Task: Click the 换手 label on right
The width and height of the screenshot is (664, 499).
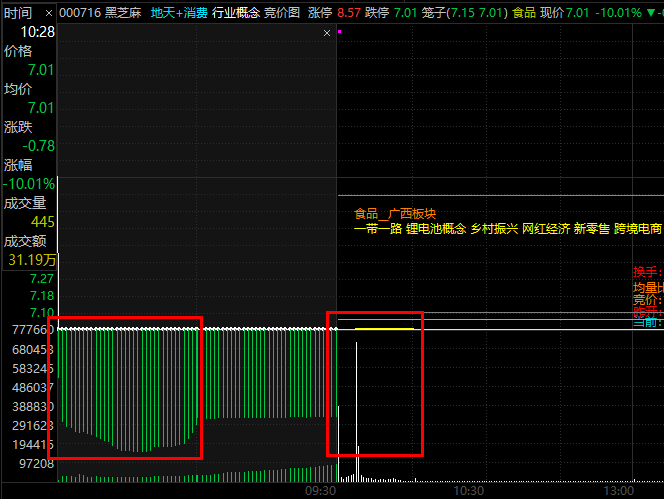Action: (647, 272)
